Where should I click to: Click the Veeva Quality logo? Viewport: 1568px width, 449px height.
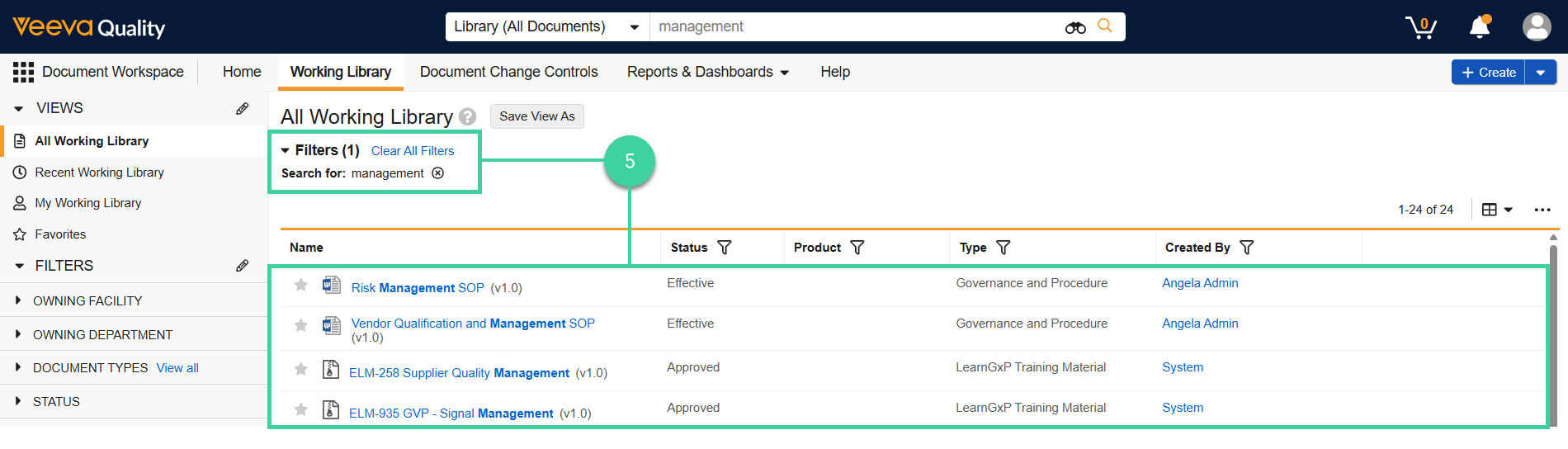click(x=89, y=27)
